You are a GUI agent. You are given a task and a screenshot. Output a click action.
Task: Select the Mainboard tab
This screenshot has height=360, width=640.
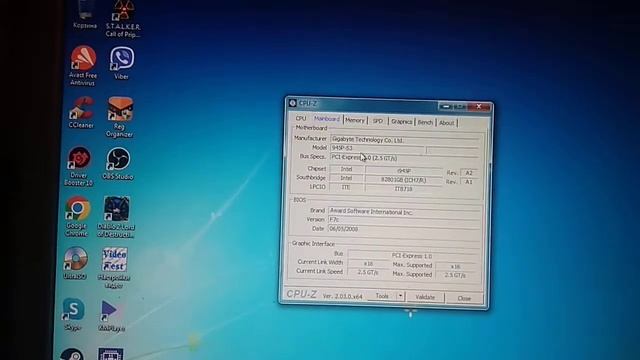point(327,119)
